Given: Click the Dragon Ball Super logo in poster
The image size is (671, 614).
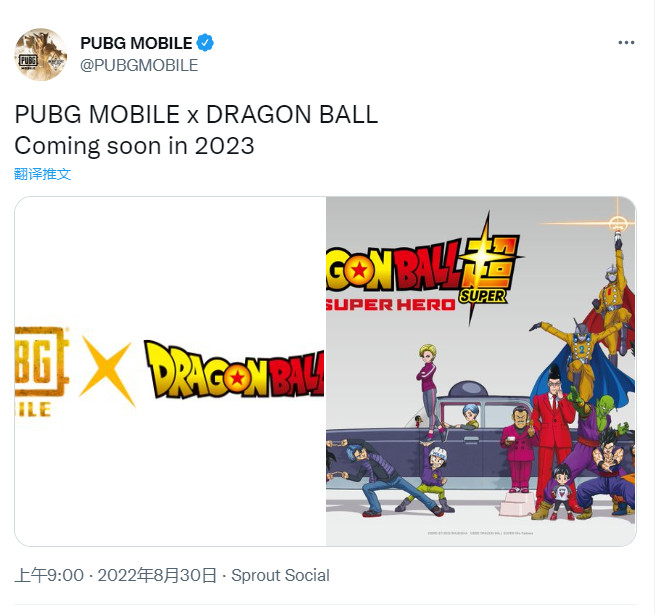Looking at the screenshot, I should (x=425, y=270).
